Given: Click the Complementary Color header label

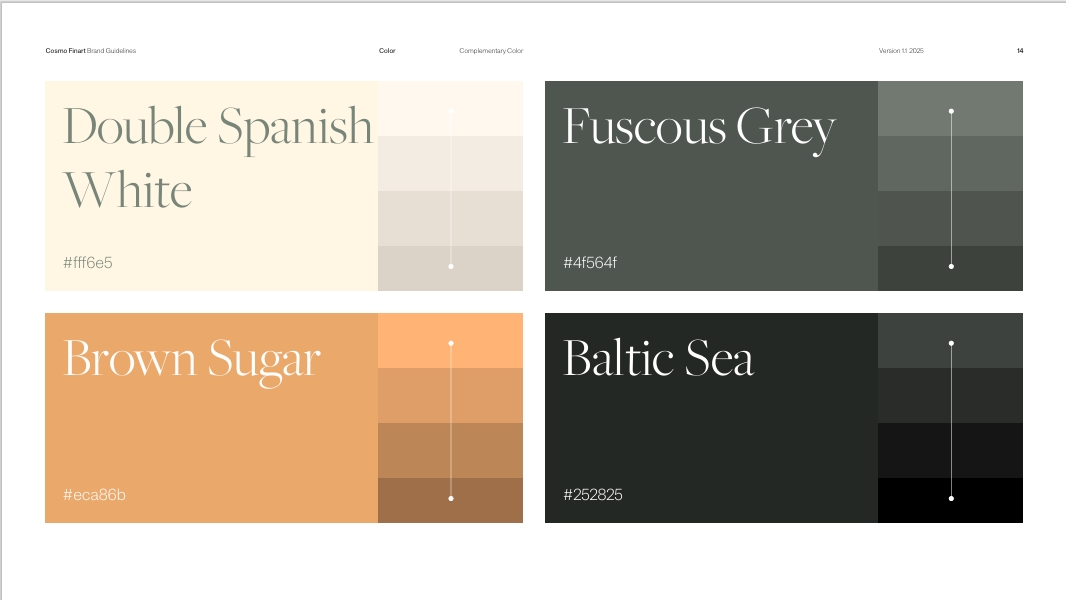Looking at the screenshot, I should coord(491,50).
